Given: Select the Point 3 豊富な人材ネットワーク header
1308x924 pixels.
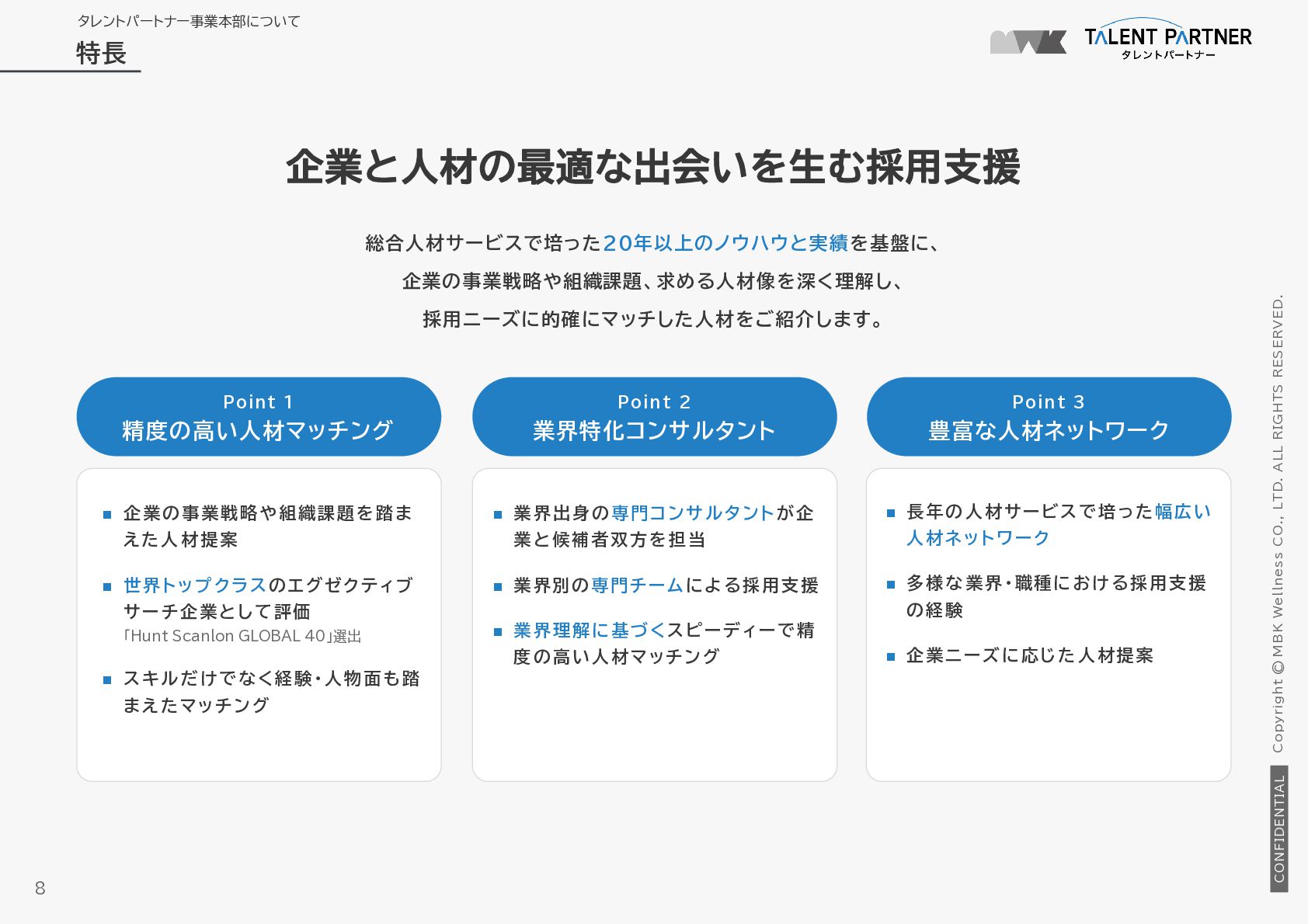Looking at the screenshot, I should (x=1049, y=417).
